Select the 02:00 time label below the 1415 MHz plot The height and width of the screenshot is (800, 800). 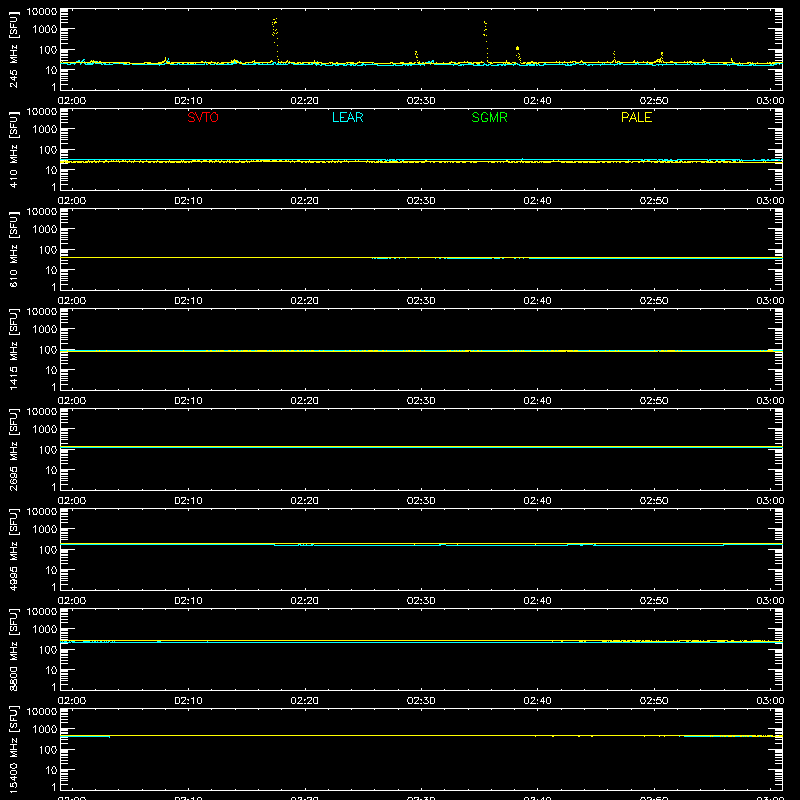[x=72, y=401]
